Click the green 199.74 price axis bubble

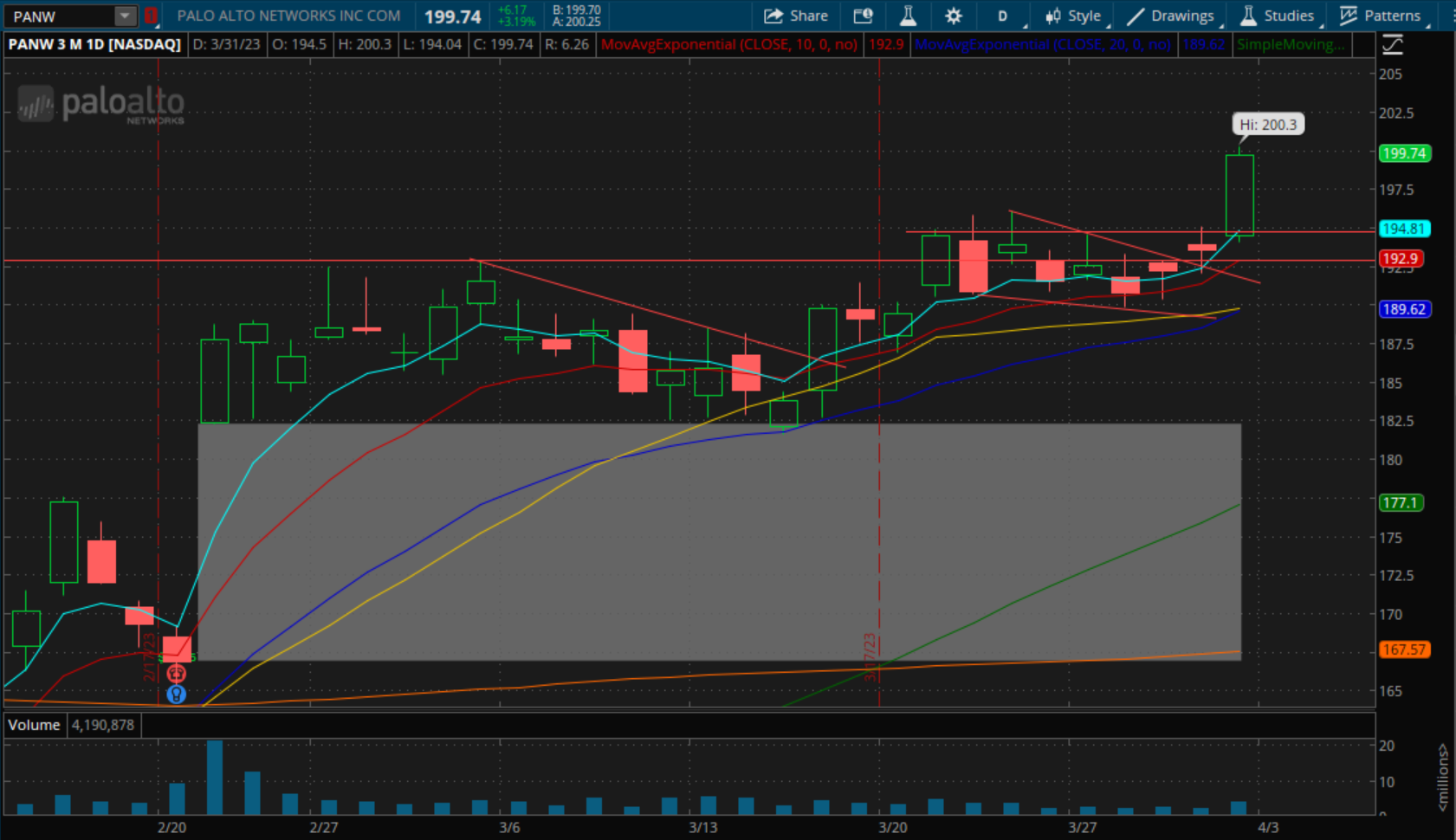tap(1404, 153)
